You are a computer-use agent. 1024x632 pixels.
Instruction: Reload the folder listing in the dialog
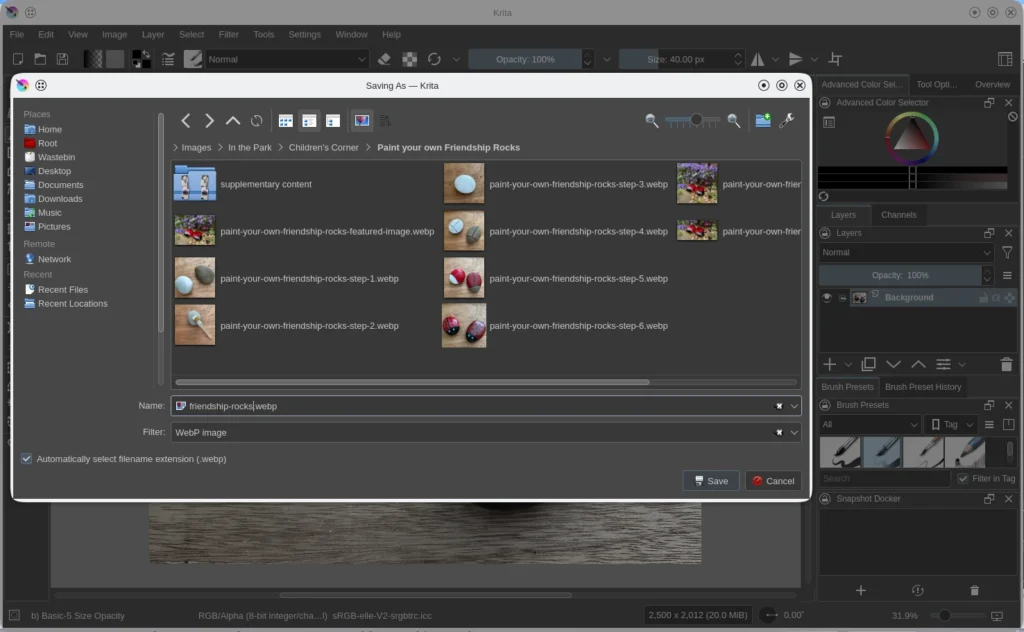tap(257, 121)
